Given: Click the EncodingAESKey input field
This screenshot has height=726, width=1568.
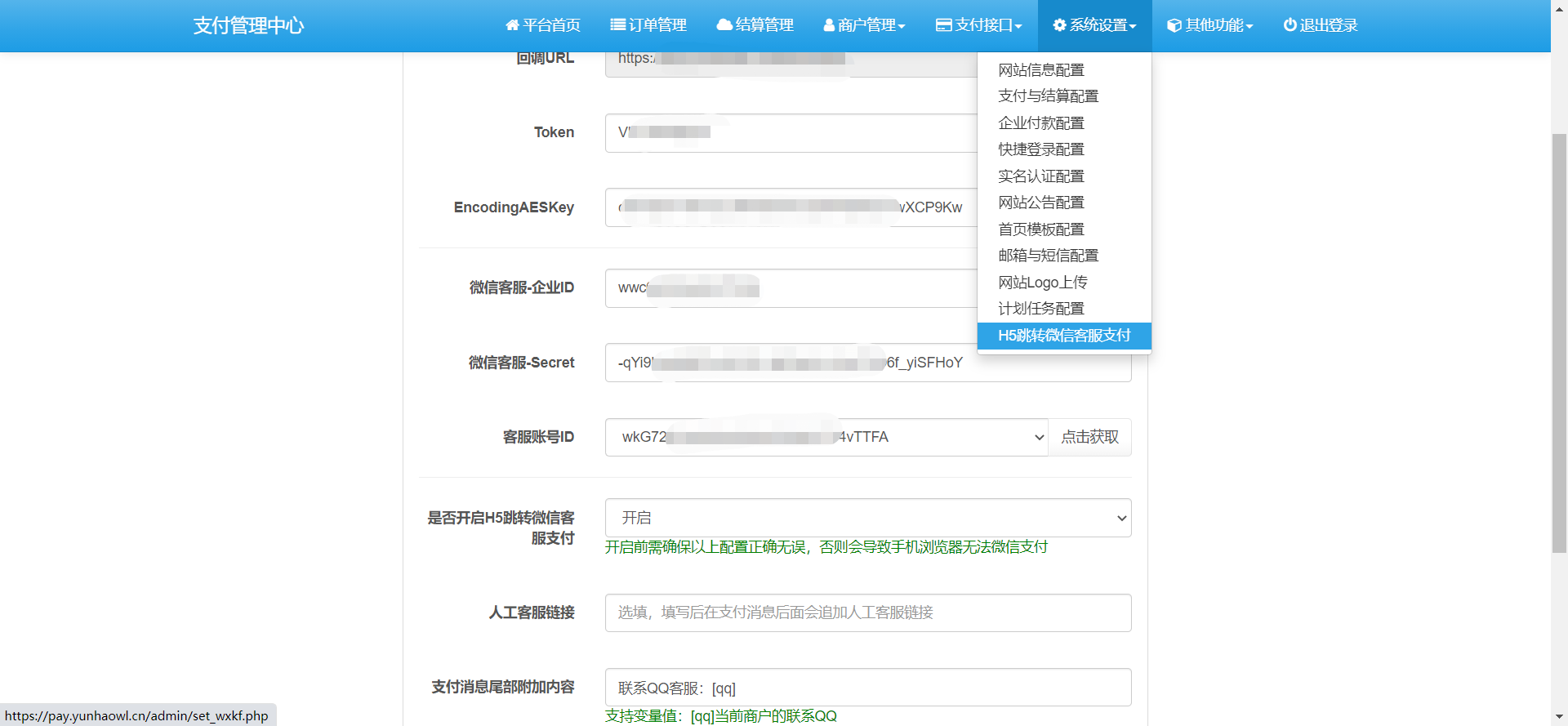Looking at the screenshot, I should point(791,207).
